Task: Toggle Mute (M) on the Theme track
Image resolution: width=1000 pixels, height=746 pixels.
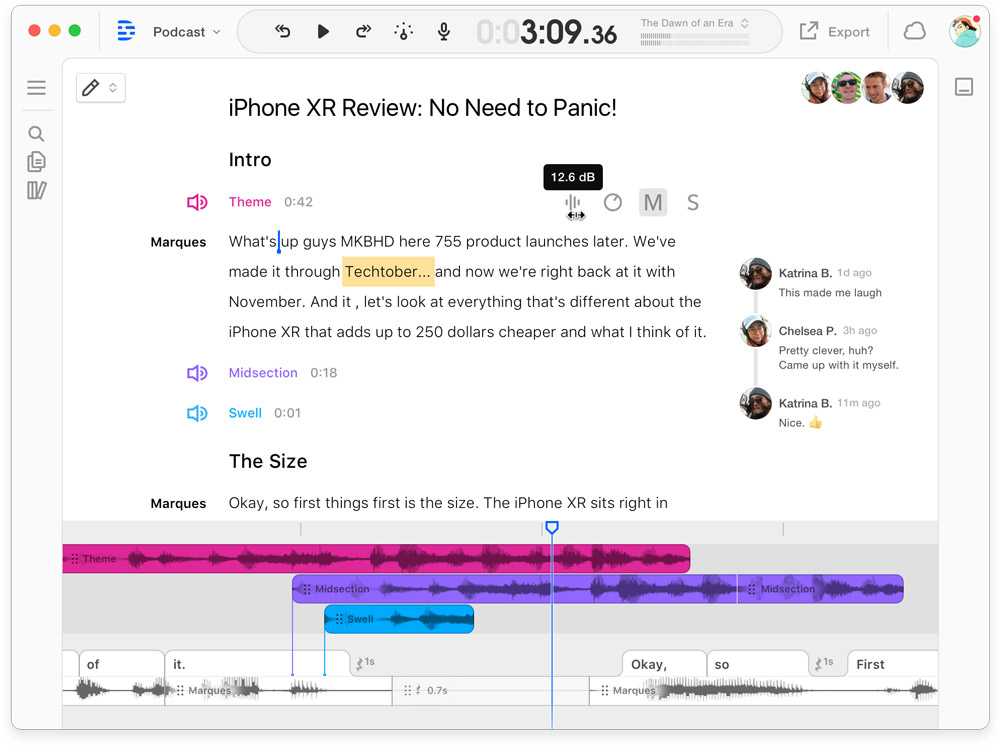Action: pyautogui.click(x=653, y=203)
